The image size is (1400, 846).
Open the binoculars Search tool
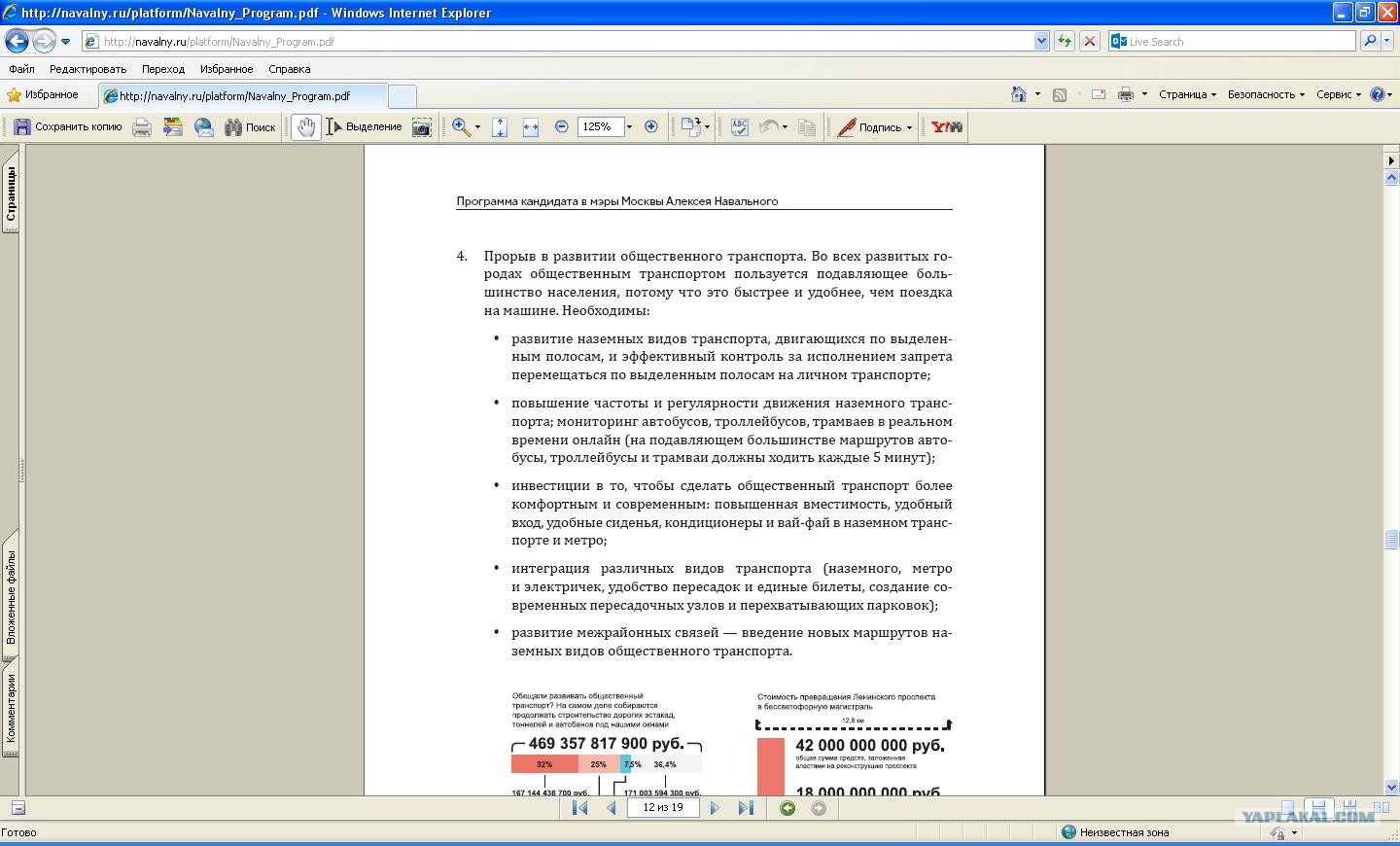click(x=250, y=126)
